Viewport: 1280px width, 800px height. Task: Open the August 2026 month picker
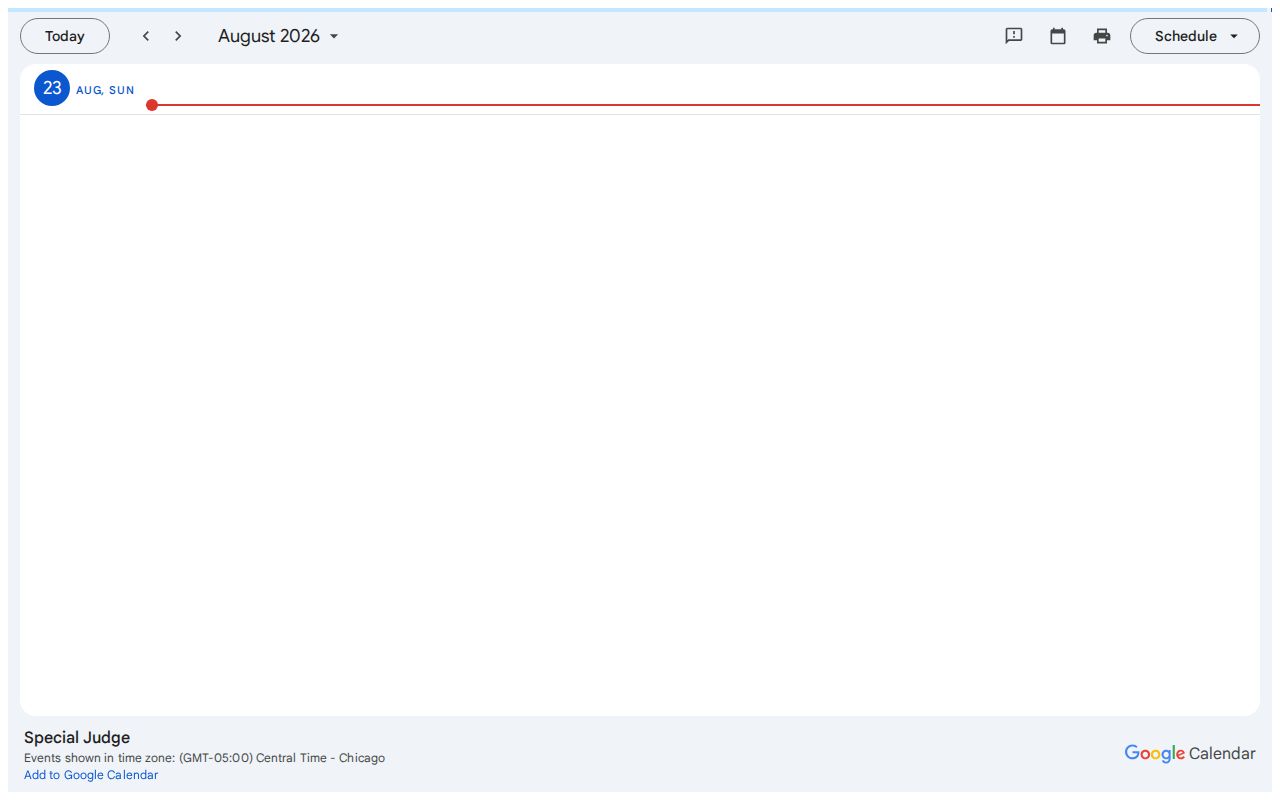pyautogui.click(x=279, y=36)
